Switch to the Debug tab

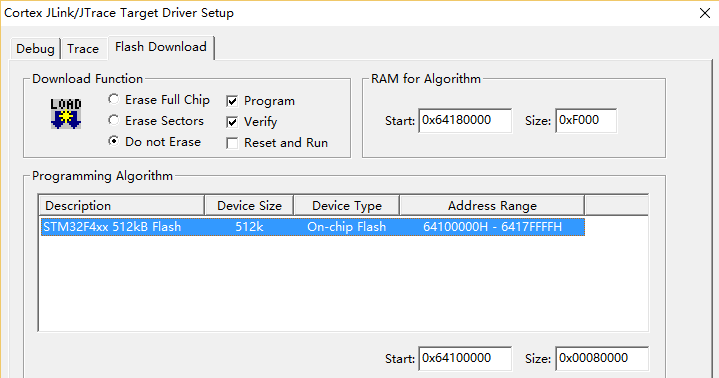35,49
